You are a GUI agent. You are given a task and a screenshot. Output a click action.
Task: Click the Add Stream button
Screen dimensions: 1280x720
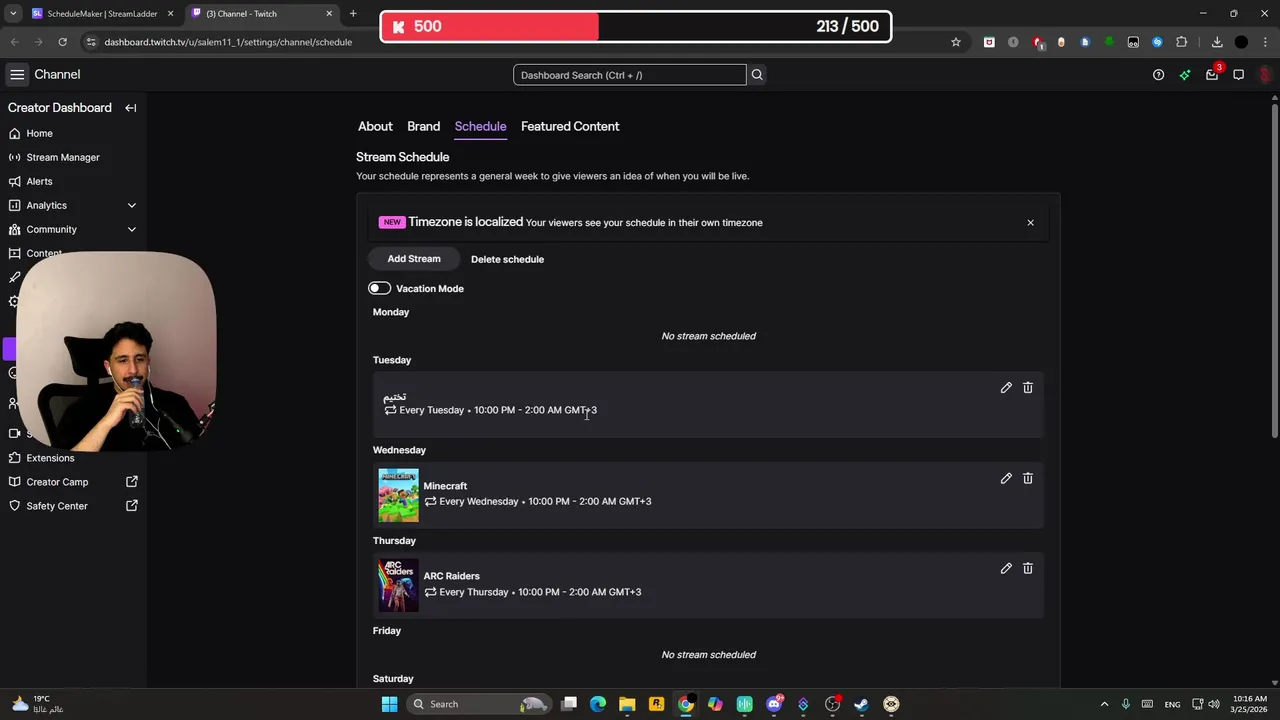(x=414, y=259)
